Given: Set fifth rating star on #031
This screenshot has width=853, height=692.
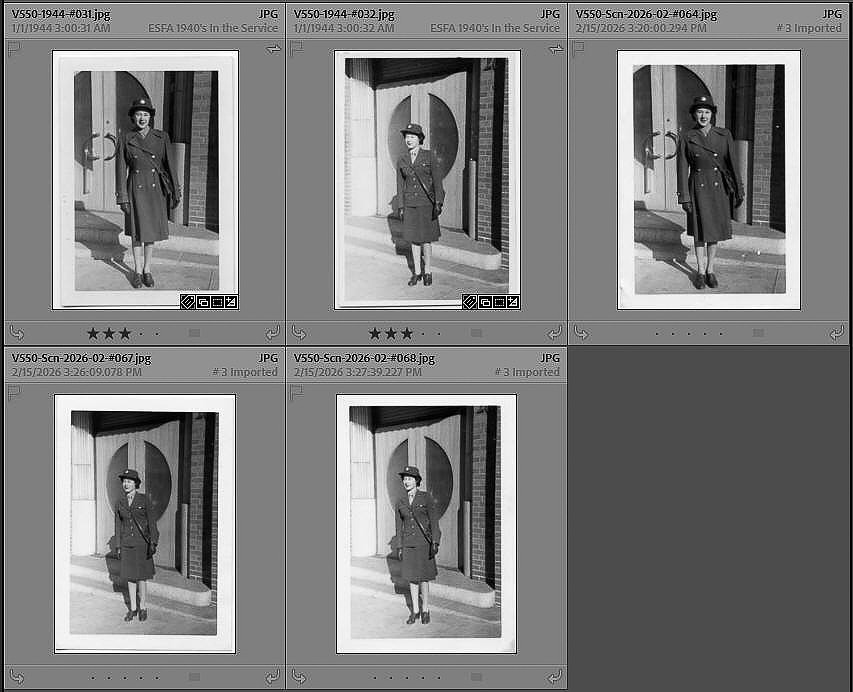Looking at the screenshot, I should [x=157, y=333].
